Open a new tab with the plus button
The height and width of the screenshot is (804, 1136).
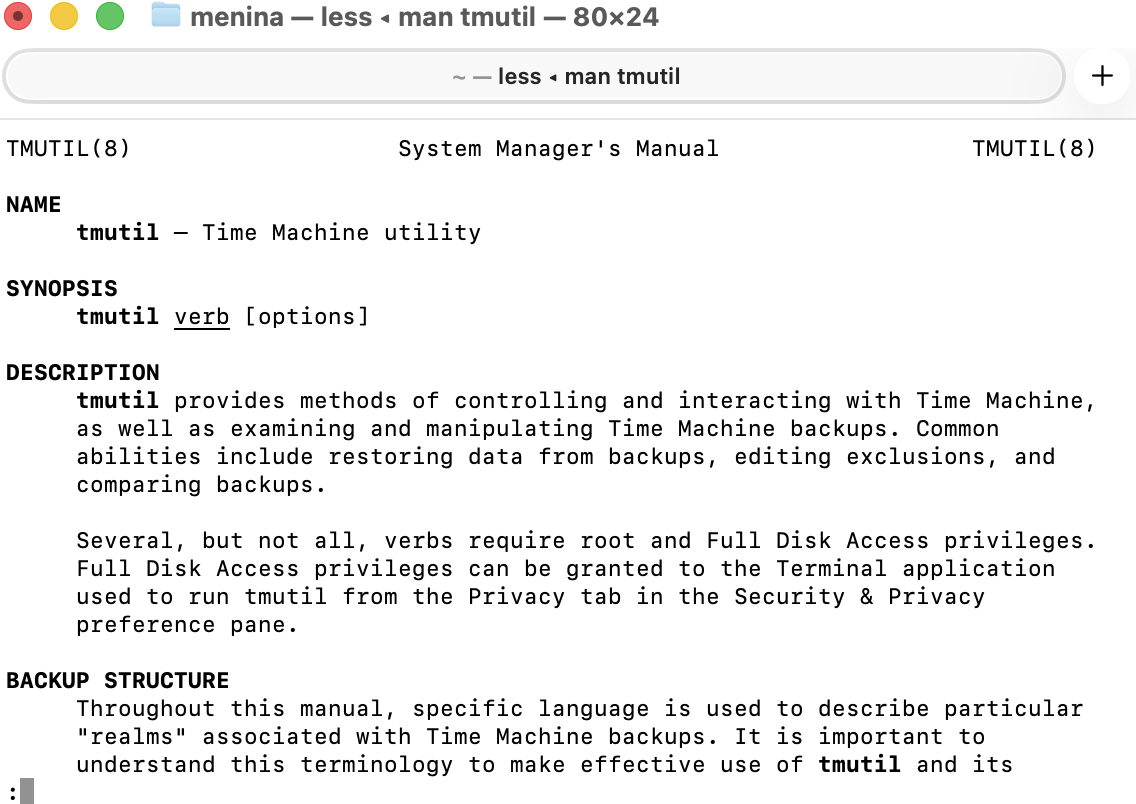1102,76
